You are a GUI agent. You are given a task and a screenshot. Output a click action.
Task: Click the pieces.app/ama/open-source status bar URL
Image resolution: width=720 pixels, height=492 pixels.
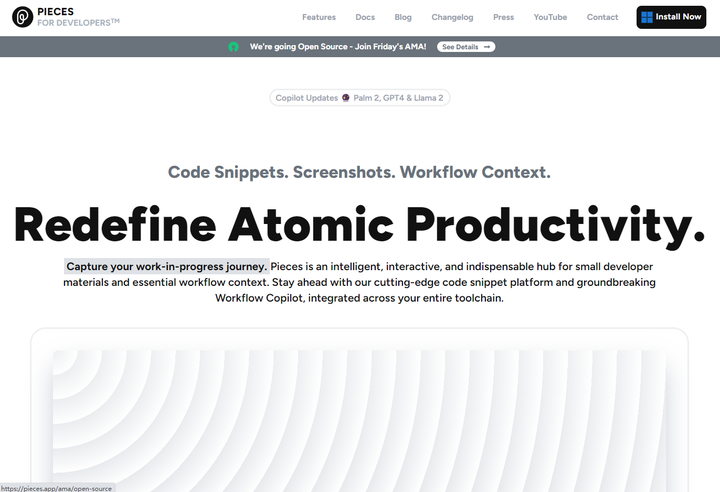[56, 488]
